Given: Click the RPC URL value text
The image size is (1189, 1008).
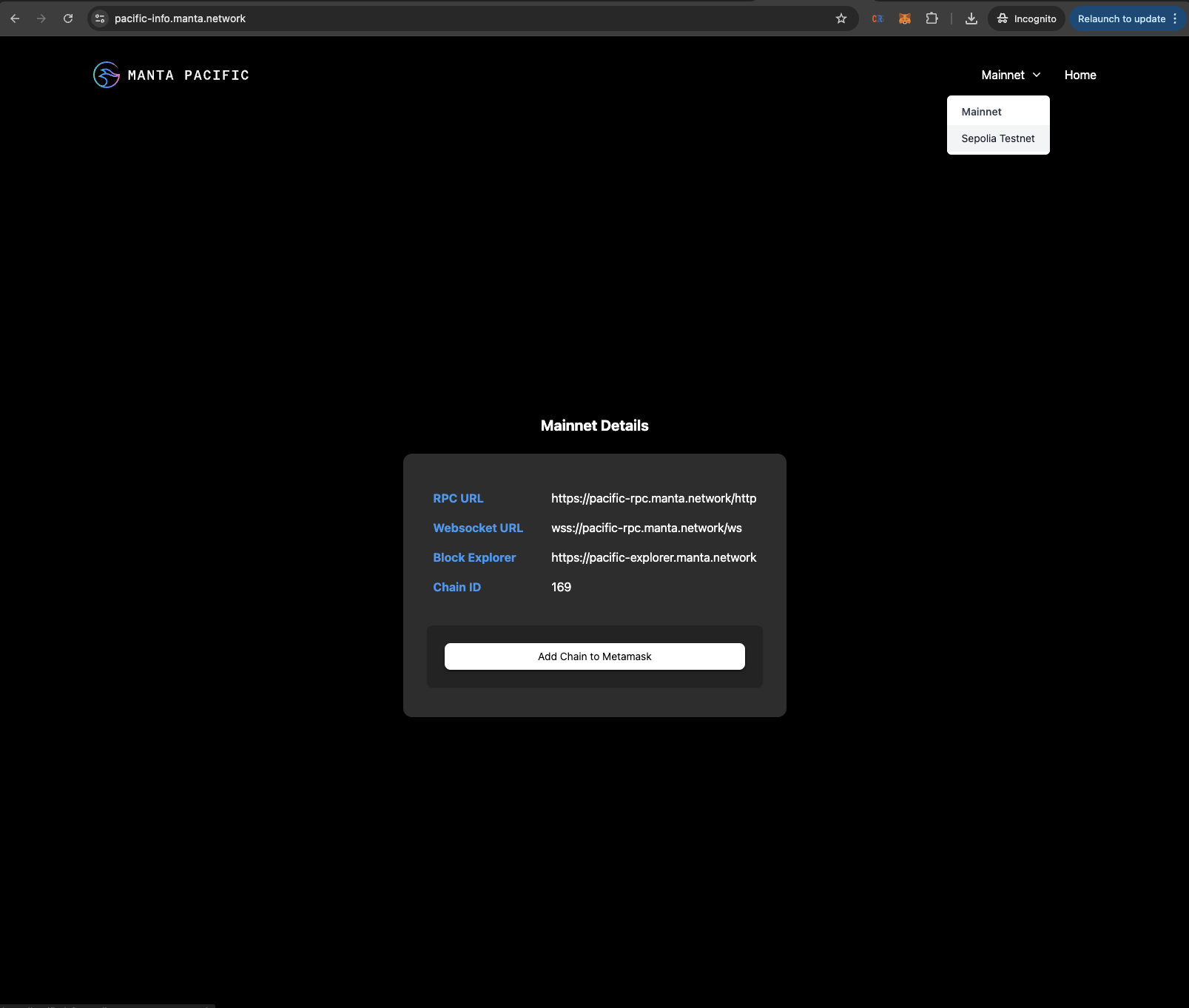Looking at the screenshot, I should 654,498.
